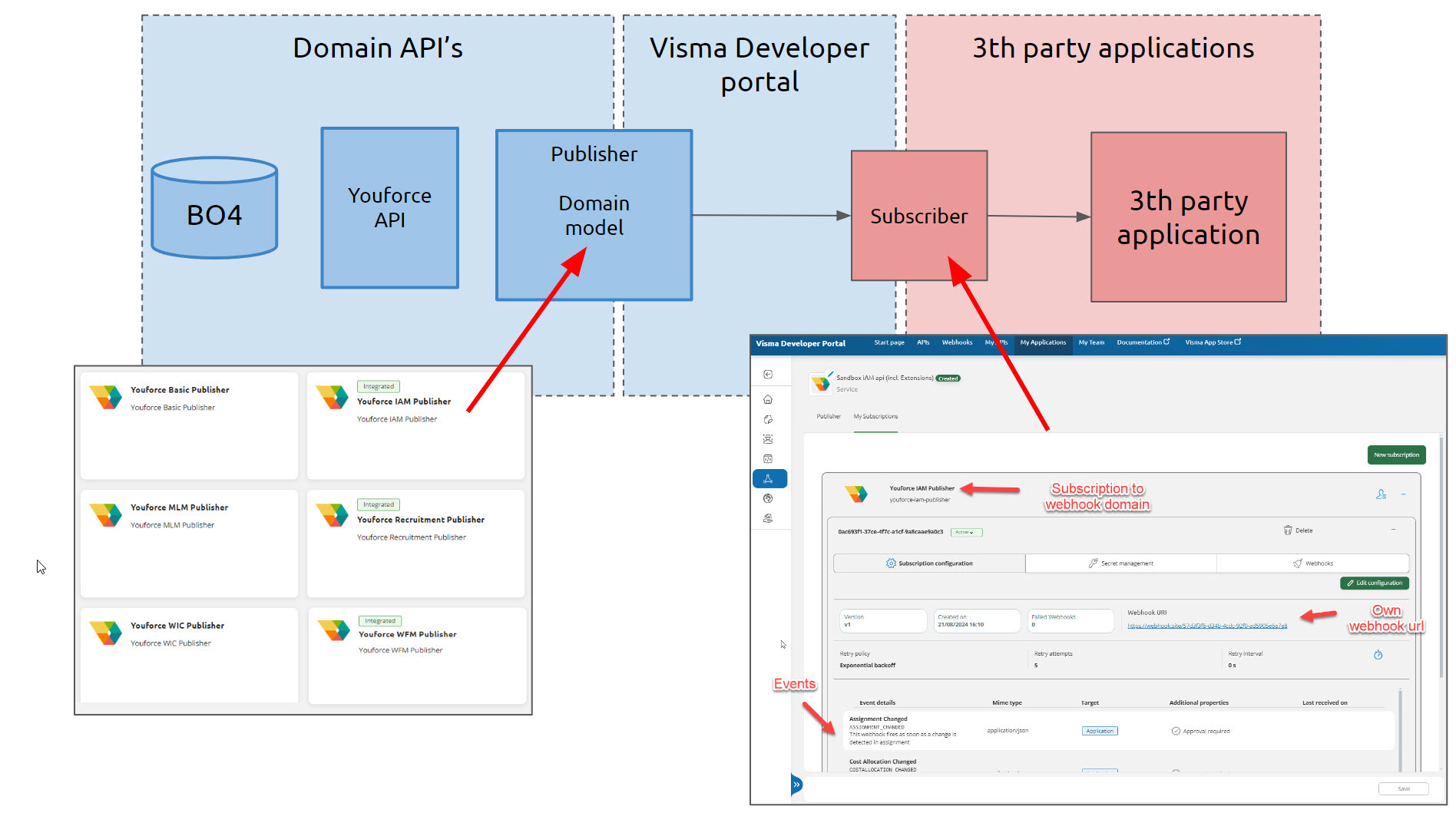Click the Exponential backoff retry policy value
1456x813 pixels.
point(867,666)
